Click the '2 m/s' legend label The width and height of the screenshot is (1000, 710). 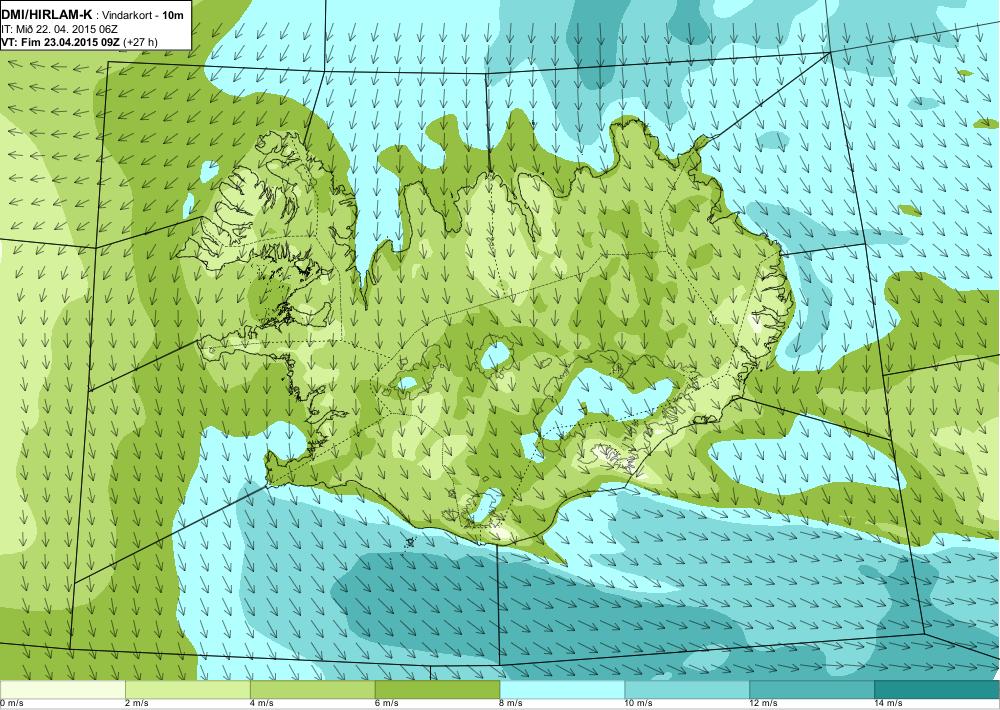coord(137,703)
